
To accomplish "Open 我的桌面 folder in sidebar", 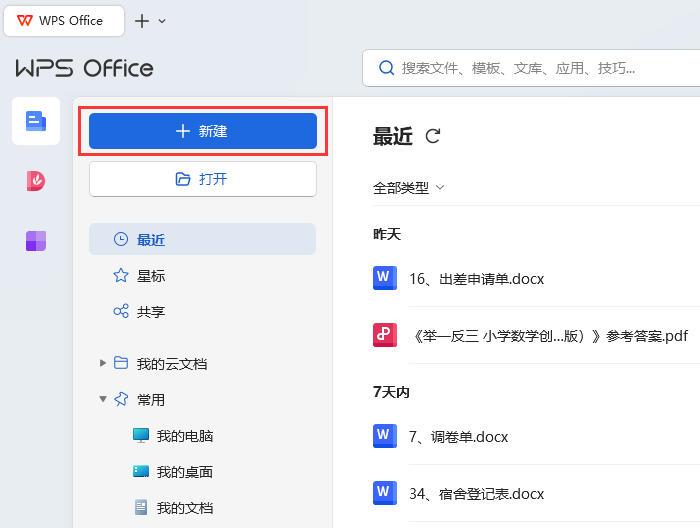I will click(184, 471).
